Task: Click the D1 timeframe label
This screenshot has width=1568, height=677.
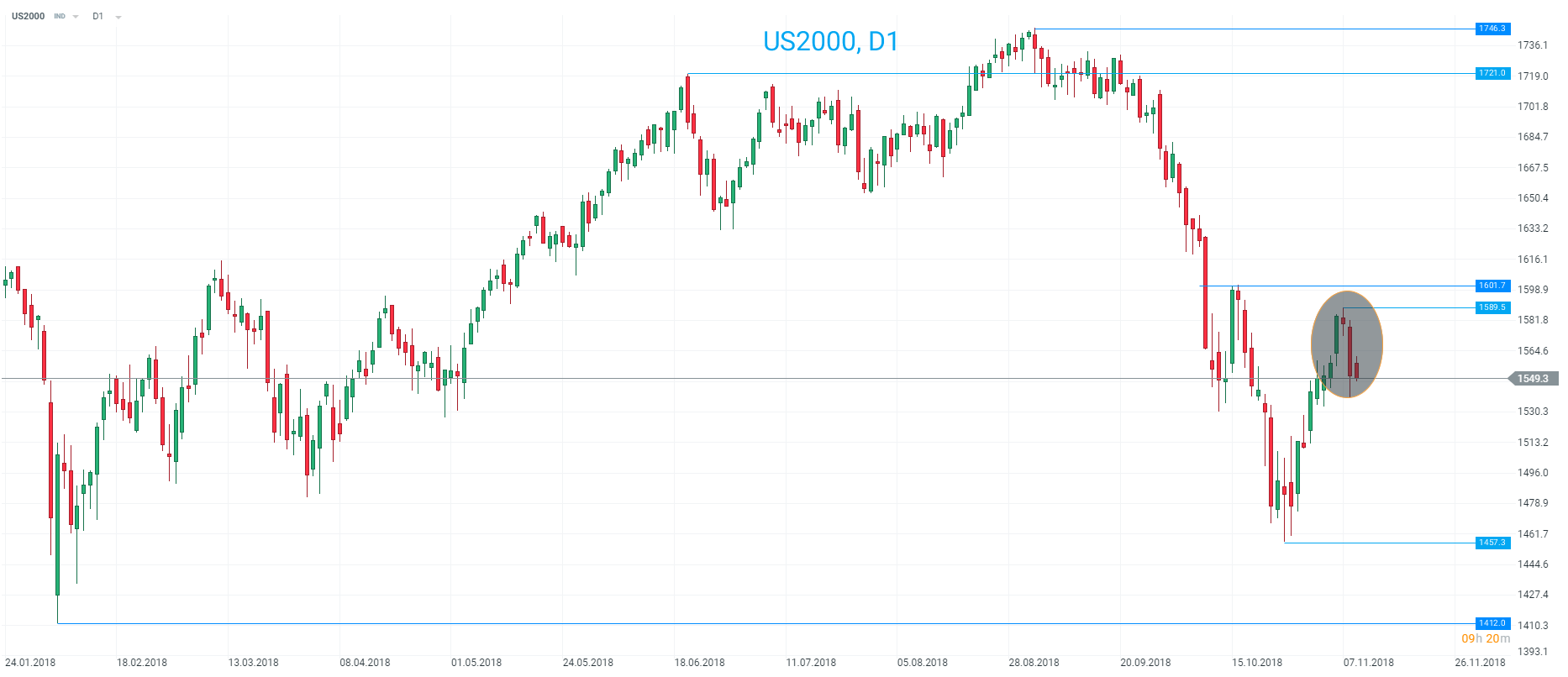Action: pos(98,16)
